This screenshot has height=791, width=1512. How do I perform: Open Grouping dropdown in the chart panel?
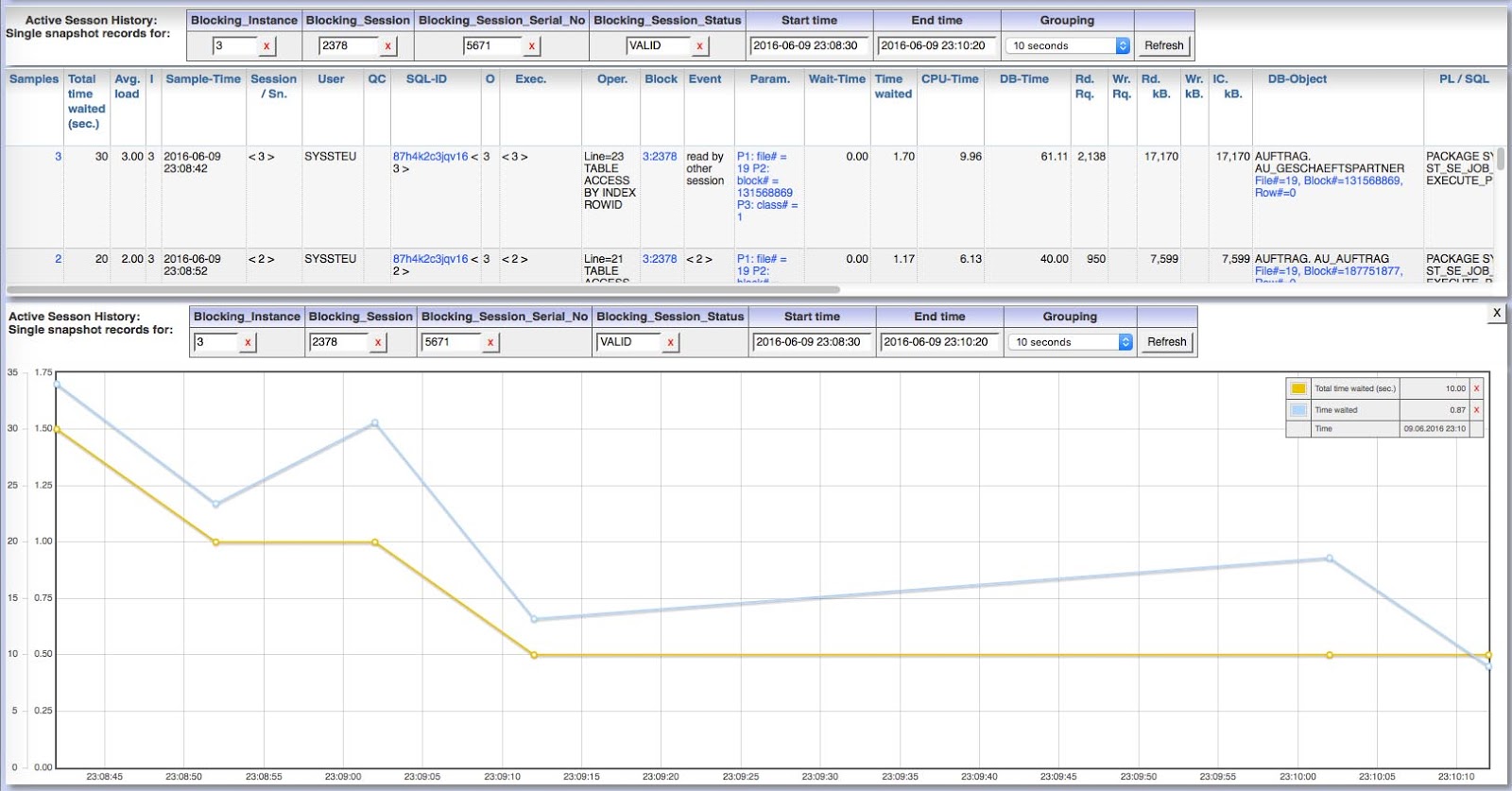pos(1071,342)
